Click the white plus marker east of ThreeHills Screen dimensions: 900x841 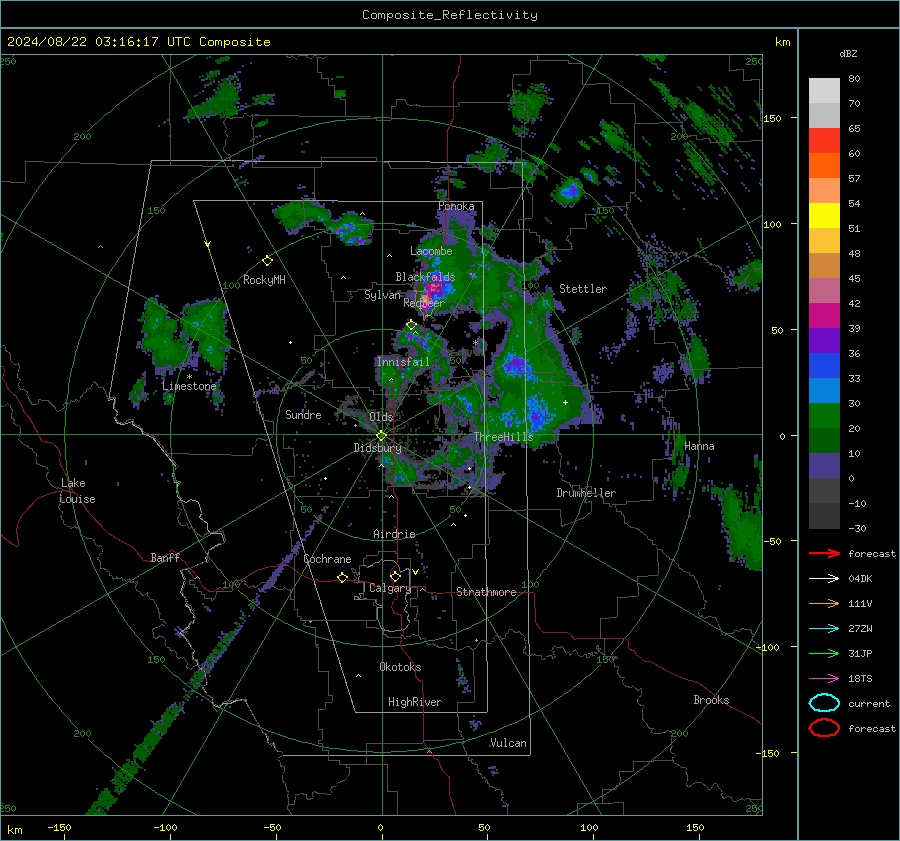tap(565, 402)
